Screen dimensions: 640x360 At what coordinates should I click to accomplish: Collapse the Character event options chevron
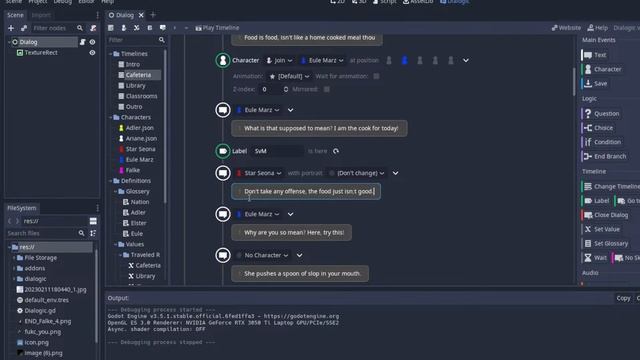pyautogui.click(x=466, y=60)
